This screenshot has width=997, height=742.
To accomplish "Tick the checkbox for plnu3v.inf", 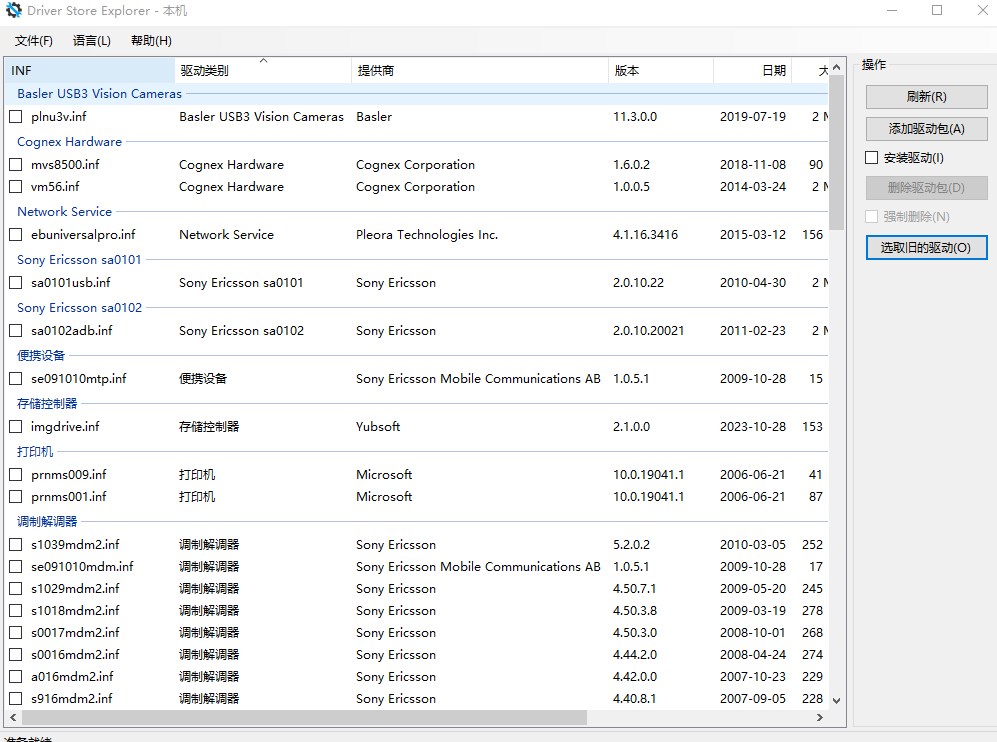I will point(16,117).
